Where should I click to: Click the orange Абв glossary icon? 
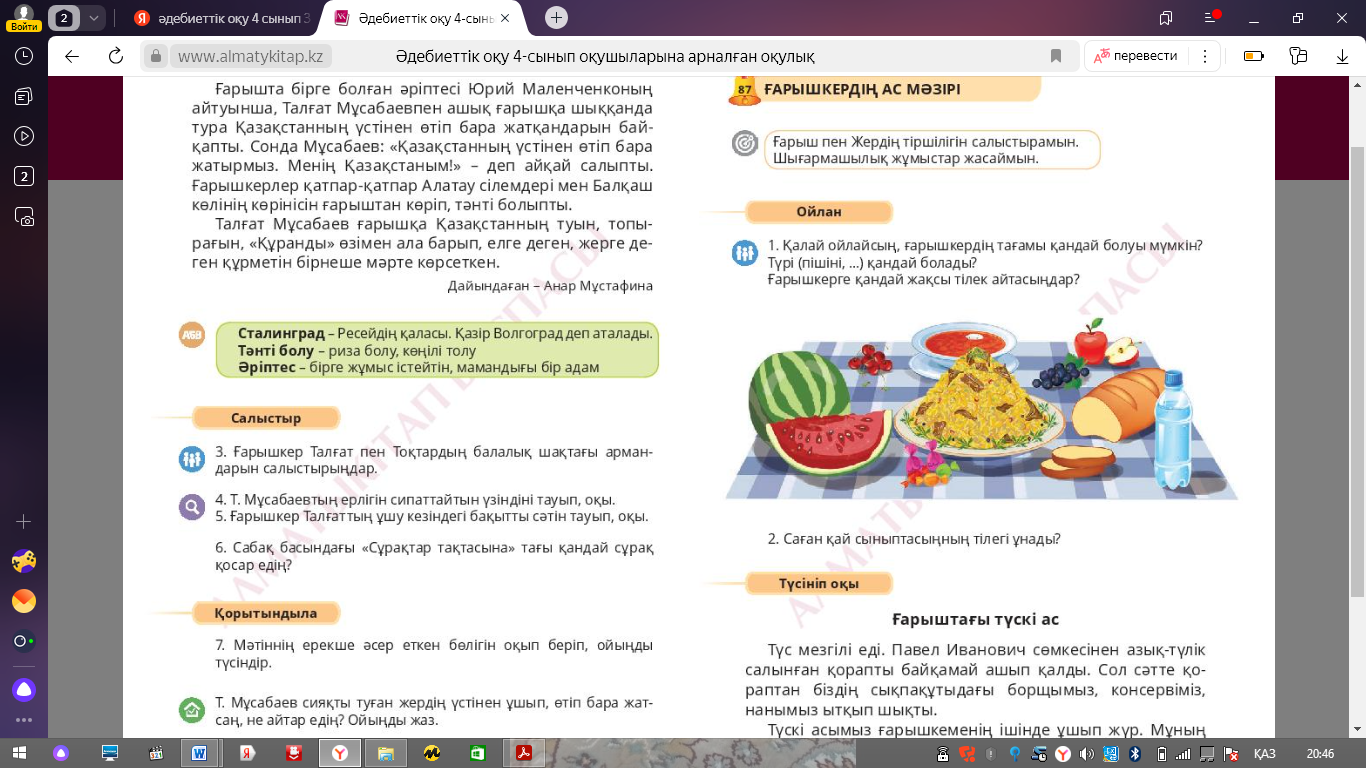point(191,335)
